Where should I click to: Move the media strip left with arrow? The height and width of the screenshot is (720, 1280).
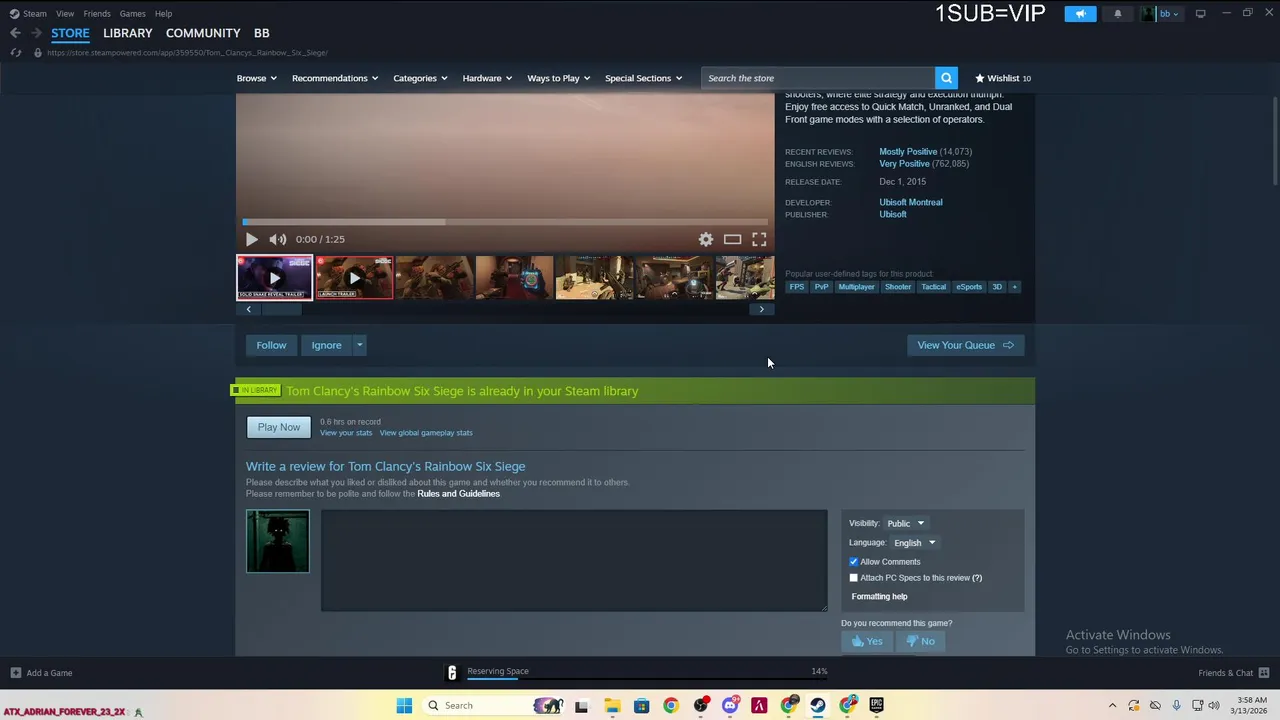[x=248, y=309]
